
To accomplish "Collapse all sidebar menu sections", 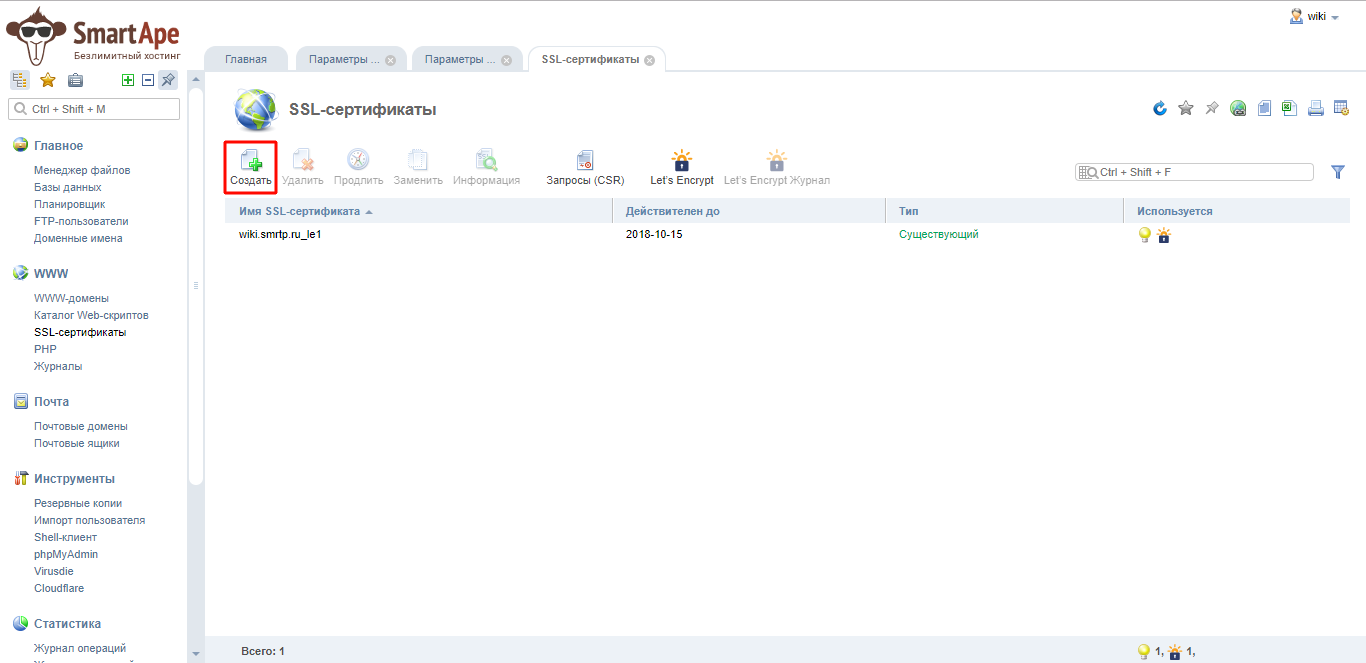I will point(147,81).
